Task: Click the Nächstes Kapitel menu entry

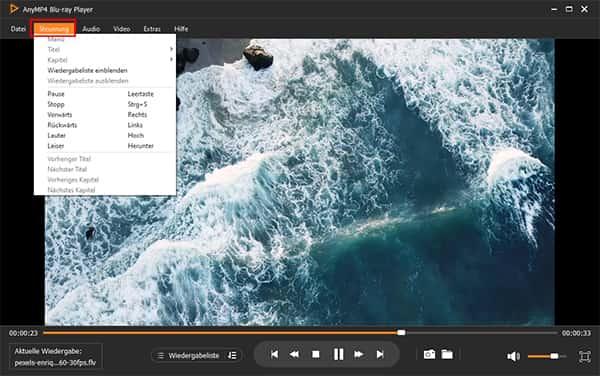Action: pos(71,190)
